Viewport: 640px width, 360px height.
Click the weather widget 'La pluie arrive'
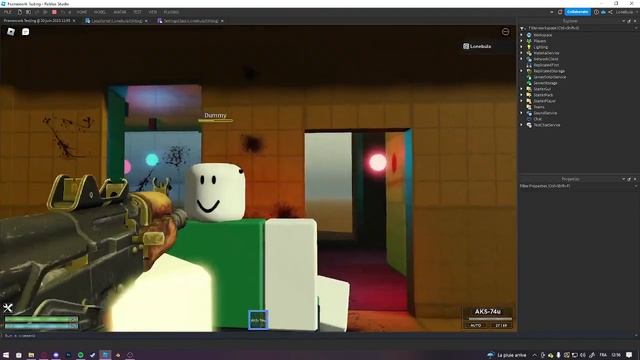(x=507, y=355)
